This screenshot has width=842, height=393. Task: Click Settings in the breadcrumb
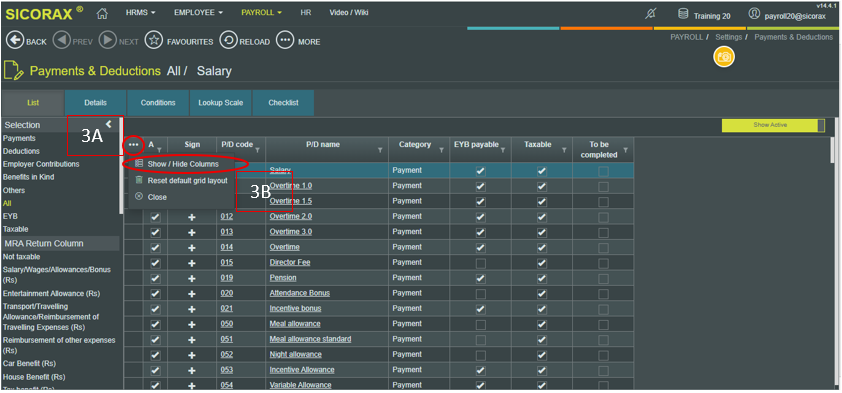pos(729,37)
